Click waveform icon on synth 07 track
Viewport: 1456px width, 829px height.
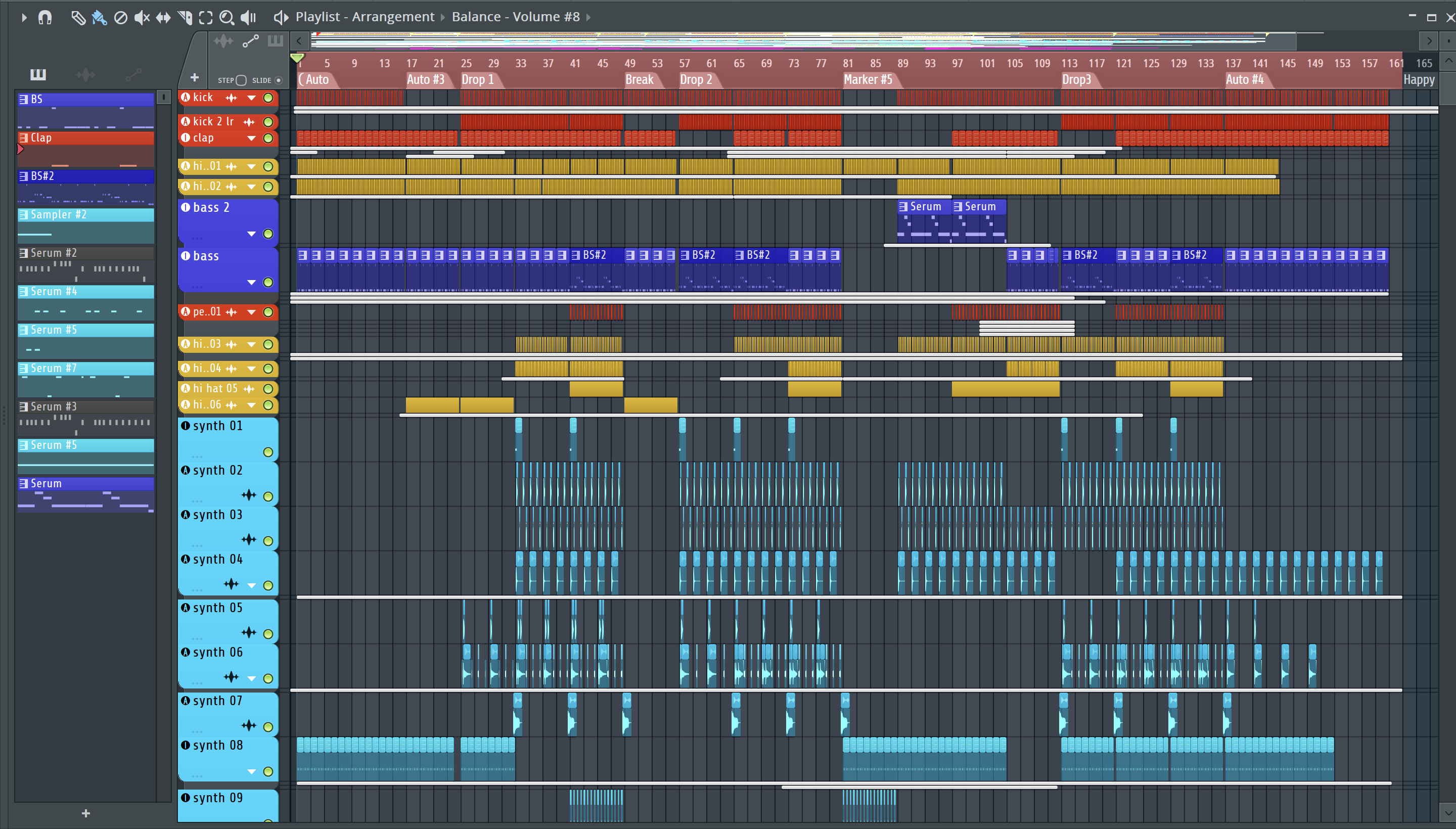249,725
